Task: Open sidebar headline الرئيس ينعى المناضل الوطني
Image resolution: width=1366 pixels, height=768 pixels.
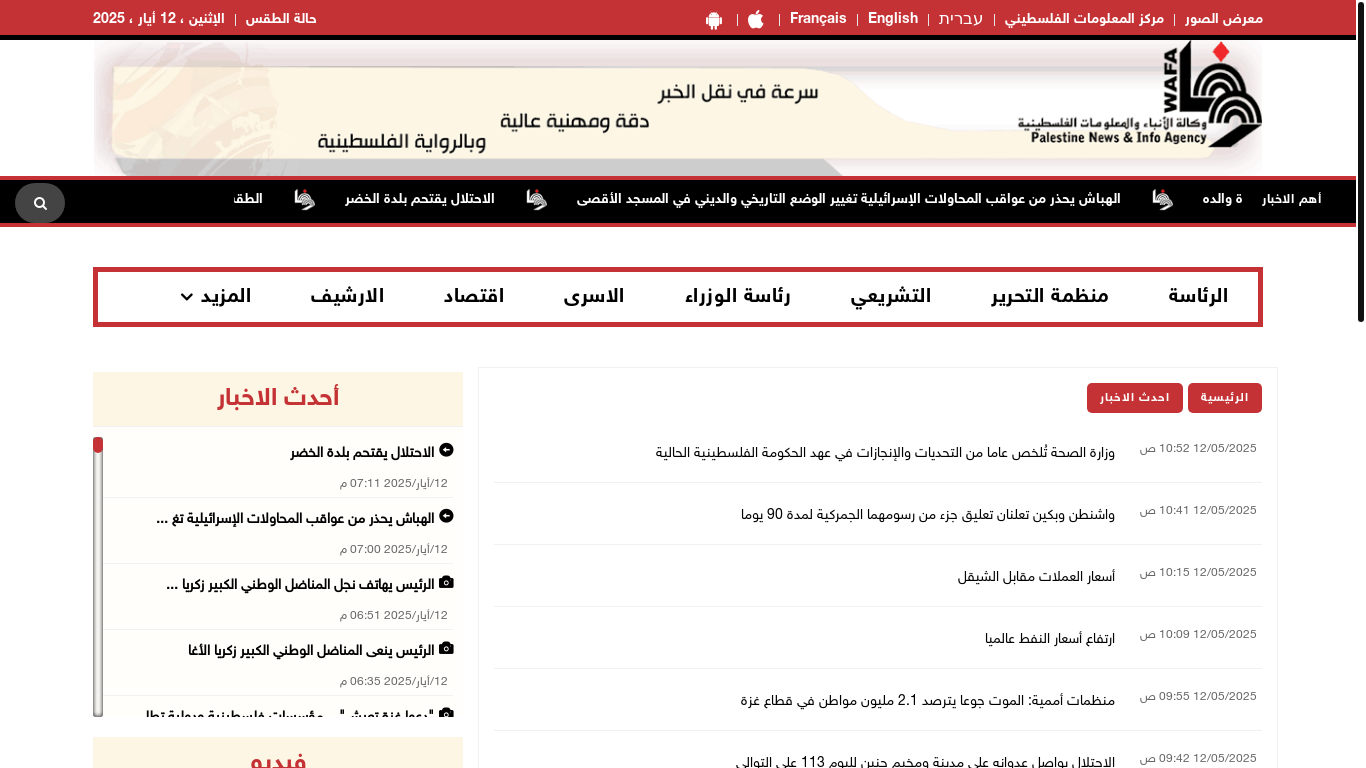Action: point(311,650)
